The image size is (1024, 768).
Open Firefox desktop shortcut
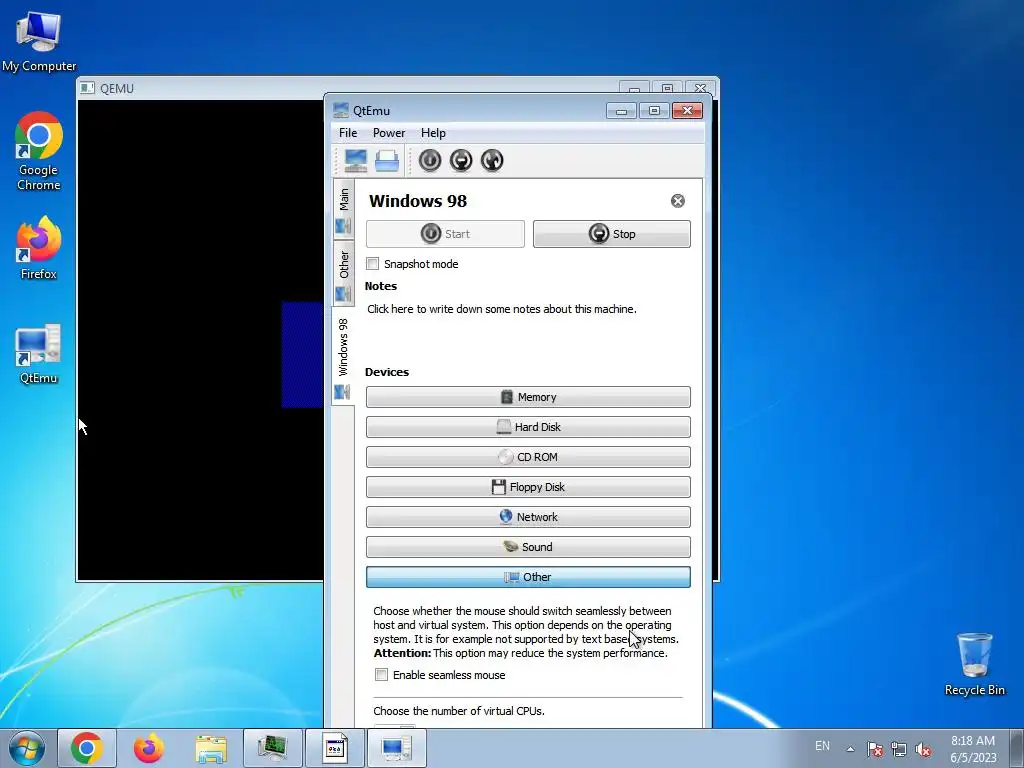(39, 248)
